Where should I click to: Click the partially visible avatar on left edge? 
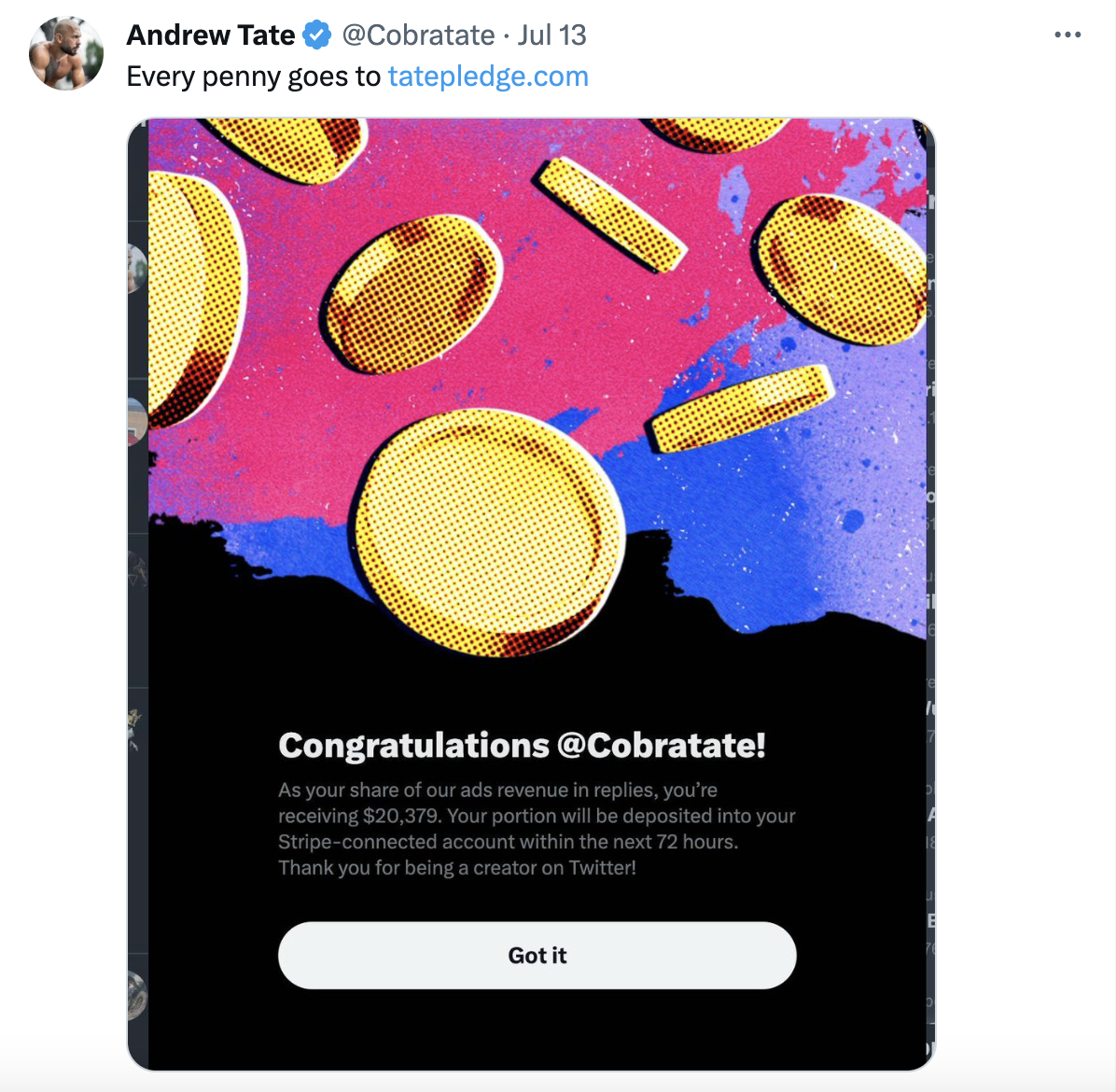tap(138, 271)
